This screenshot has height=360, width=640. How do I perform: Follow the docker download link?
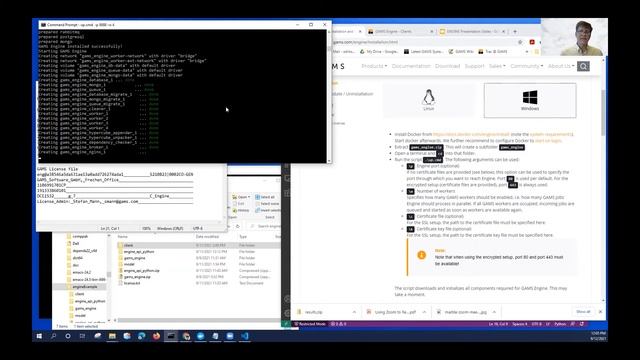[x=471, y=134]
